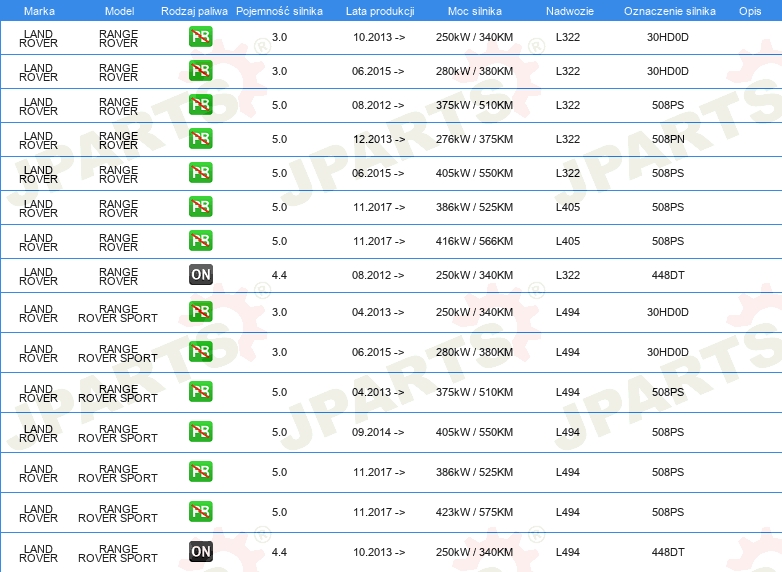Click the petrol icon in the 06.2015 405kW L322 row

pyautogui.click(x=200, y=173)
